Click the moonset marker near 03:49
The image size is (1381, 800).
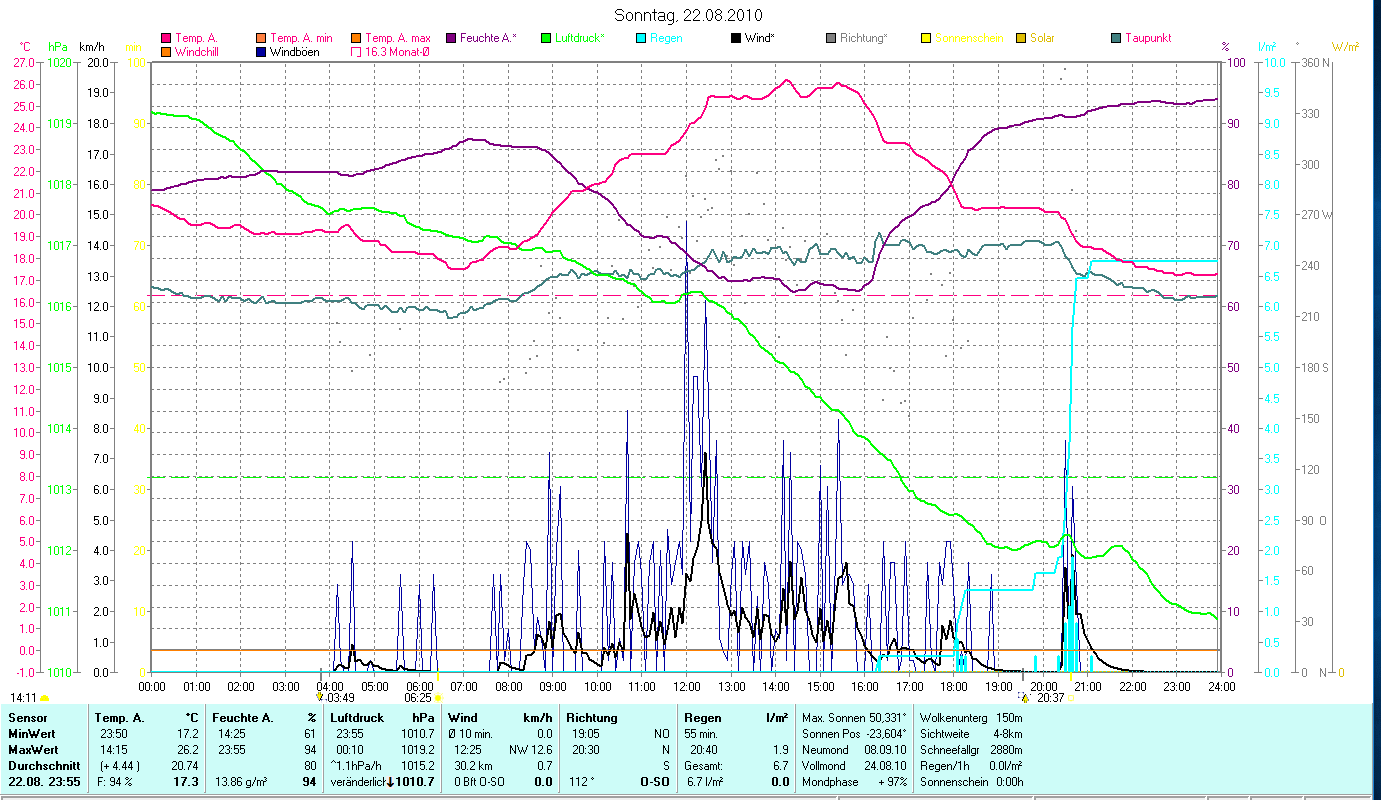320,697
